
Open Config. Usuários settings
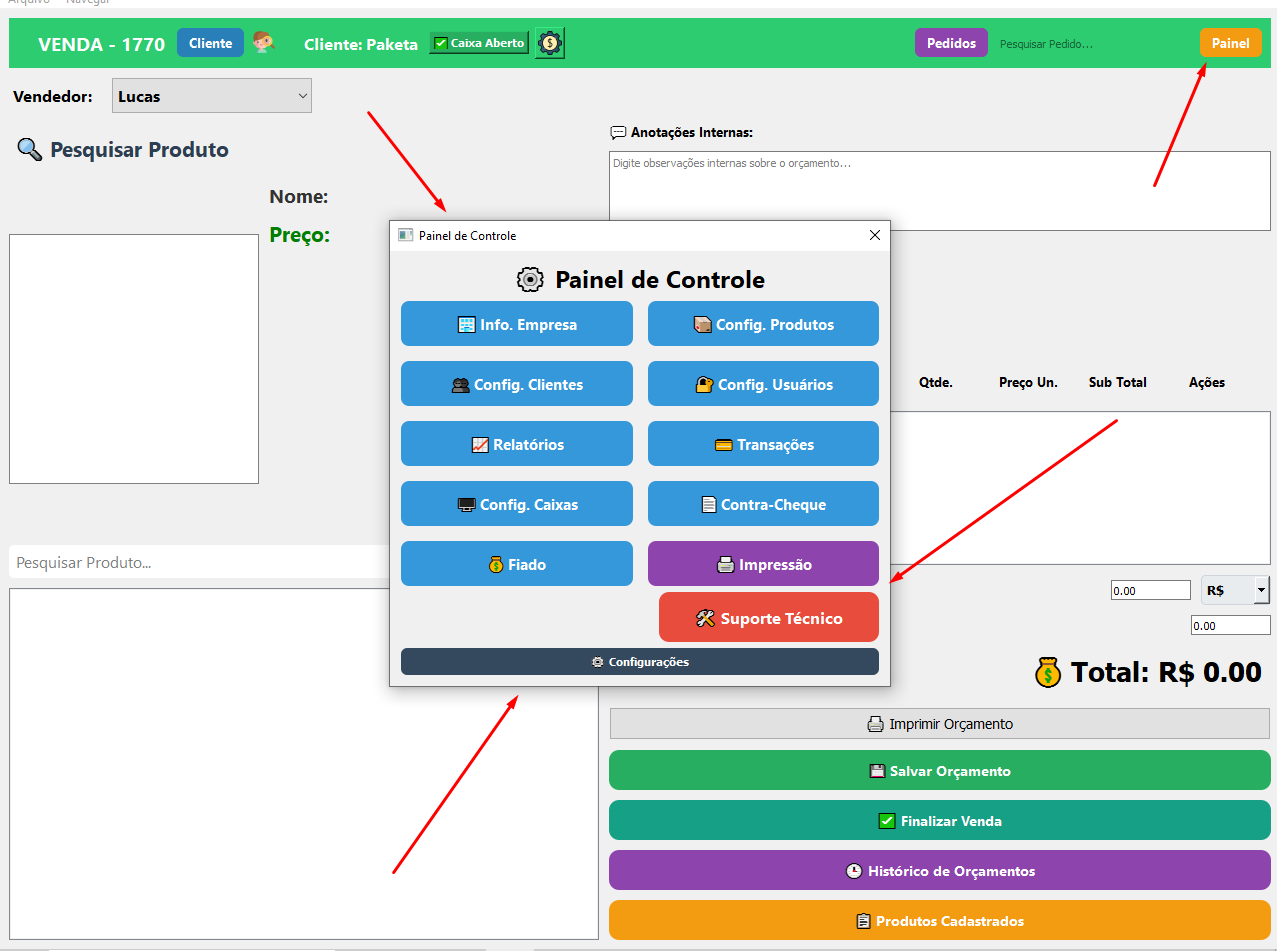(x=763, y=384)
